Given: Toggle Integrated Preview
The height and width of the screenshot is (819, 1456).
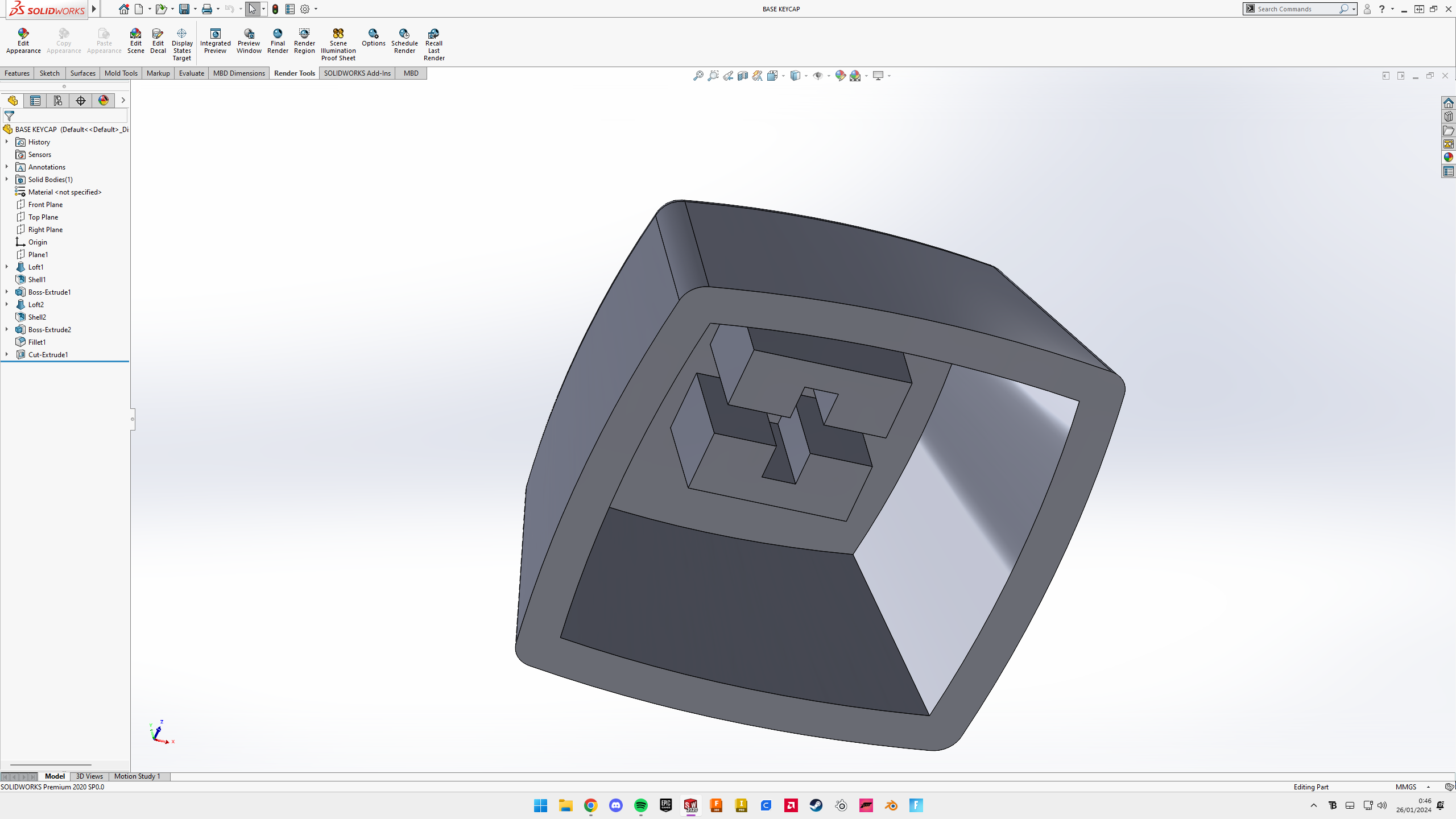Looking at the screenshot, I should tap(216, 41).
